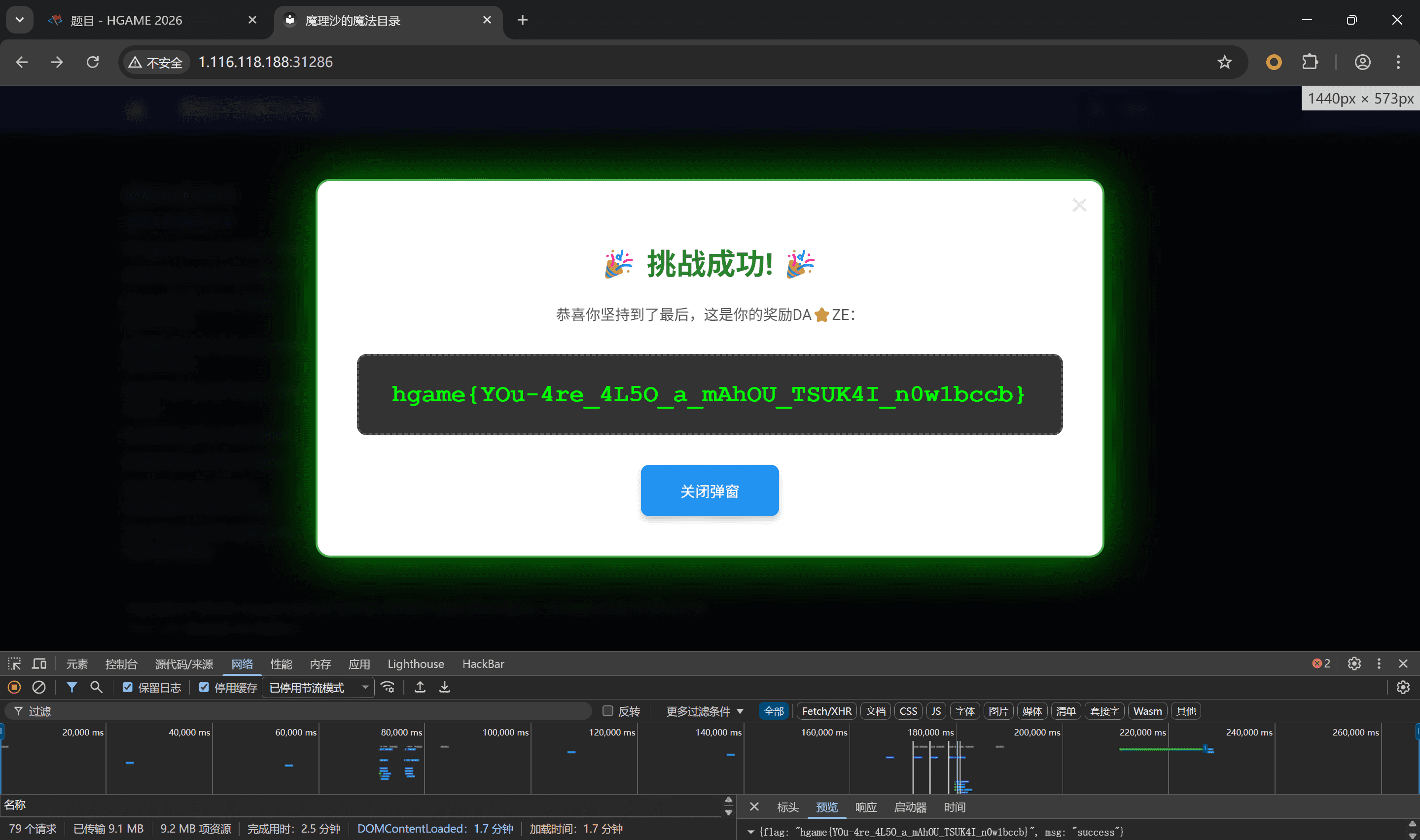
Task: Click the network filter funnel icon
Action: [x=72, y=687]
